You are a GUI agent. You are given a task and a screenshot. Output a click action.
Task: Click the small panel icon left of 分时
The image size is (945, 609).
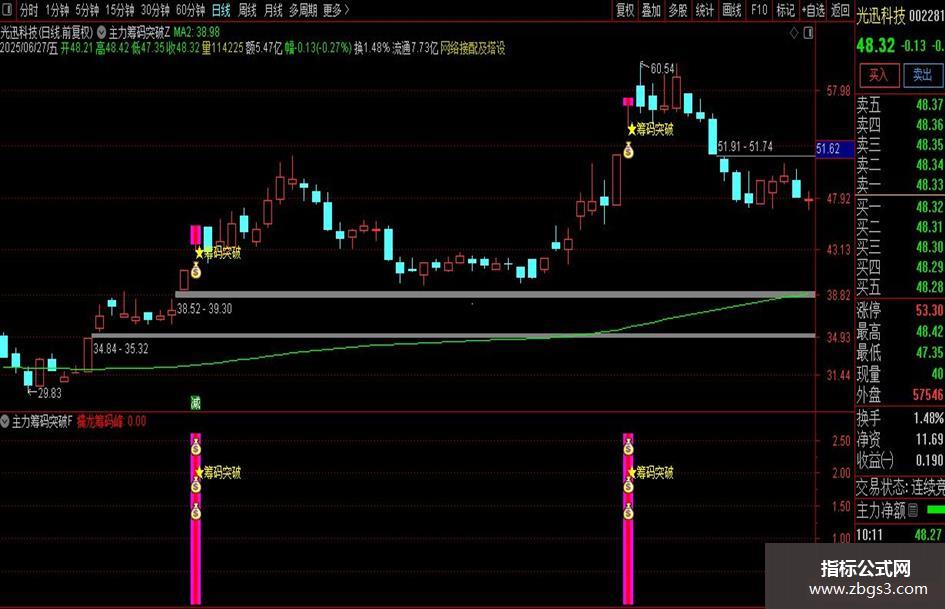pos(8,10)
